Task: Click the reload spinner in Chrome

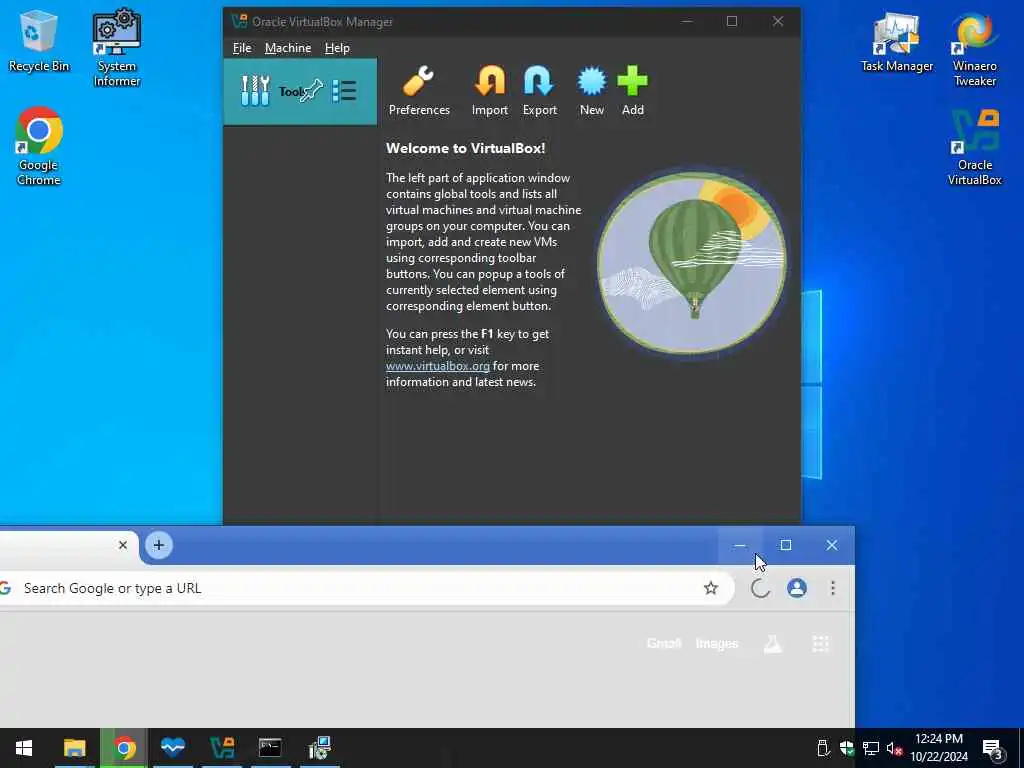Action: [x=760, y=588]
